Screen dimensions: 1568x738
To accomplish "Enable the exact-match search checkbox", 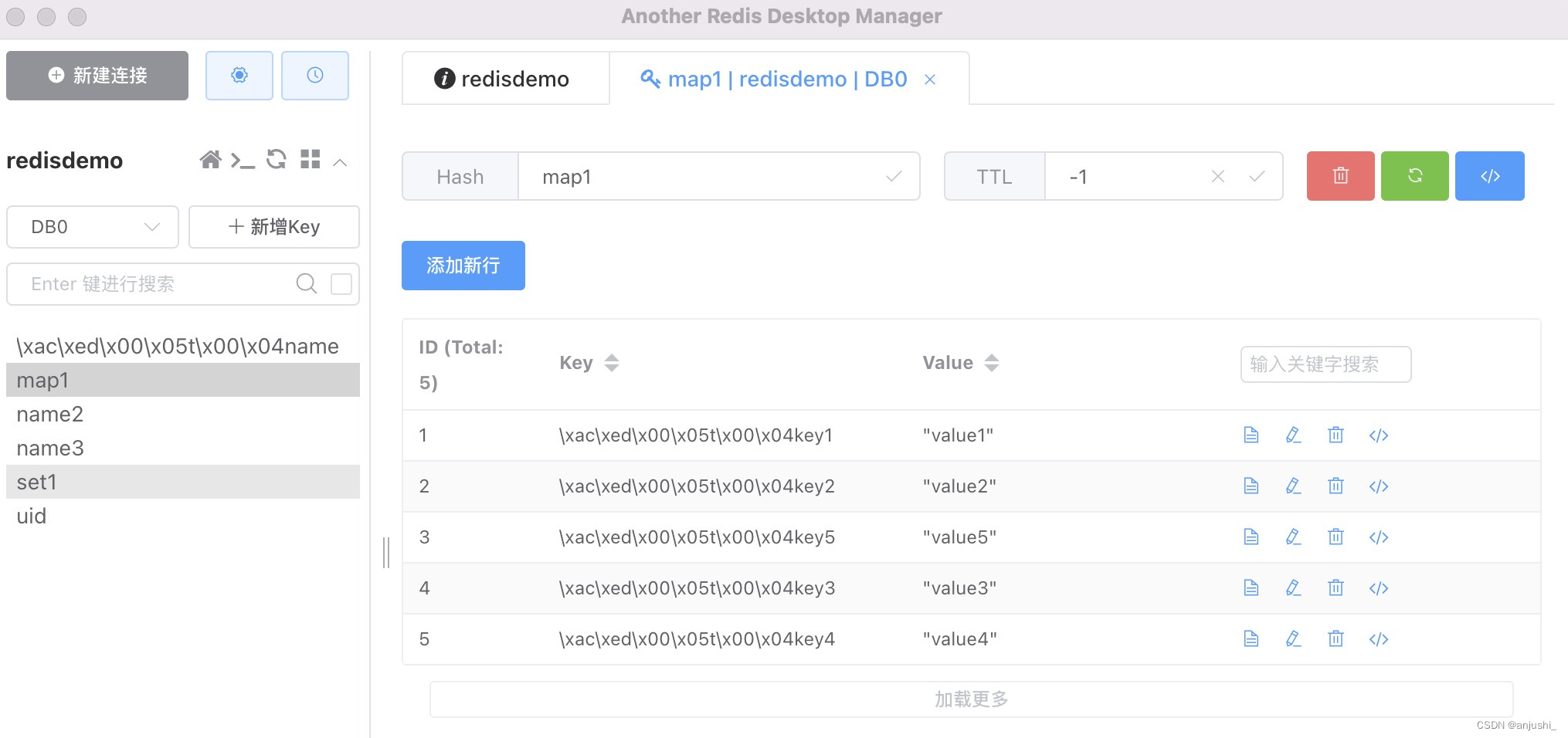I will [x=341, y=283].
